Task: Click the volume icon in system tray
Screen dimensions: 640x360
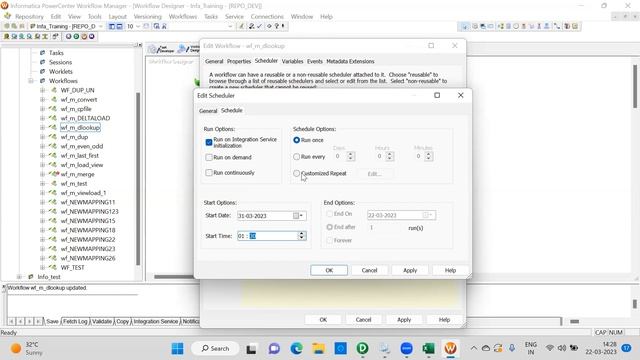Action: (x=562, y=348)
